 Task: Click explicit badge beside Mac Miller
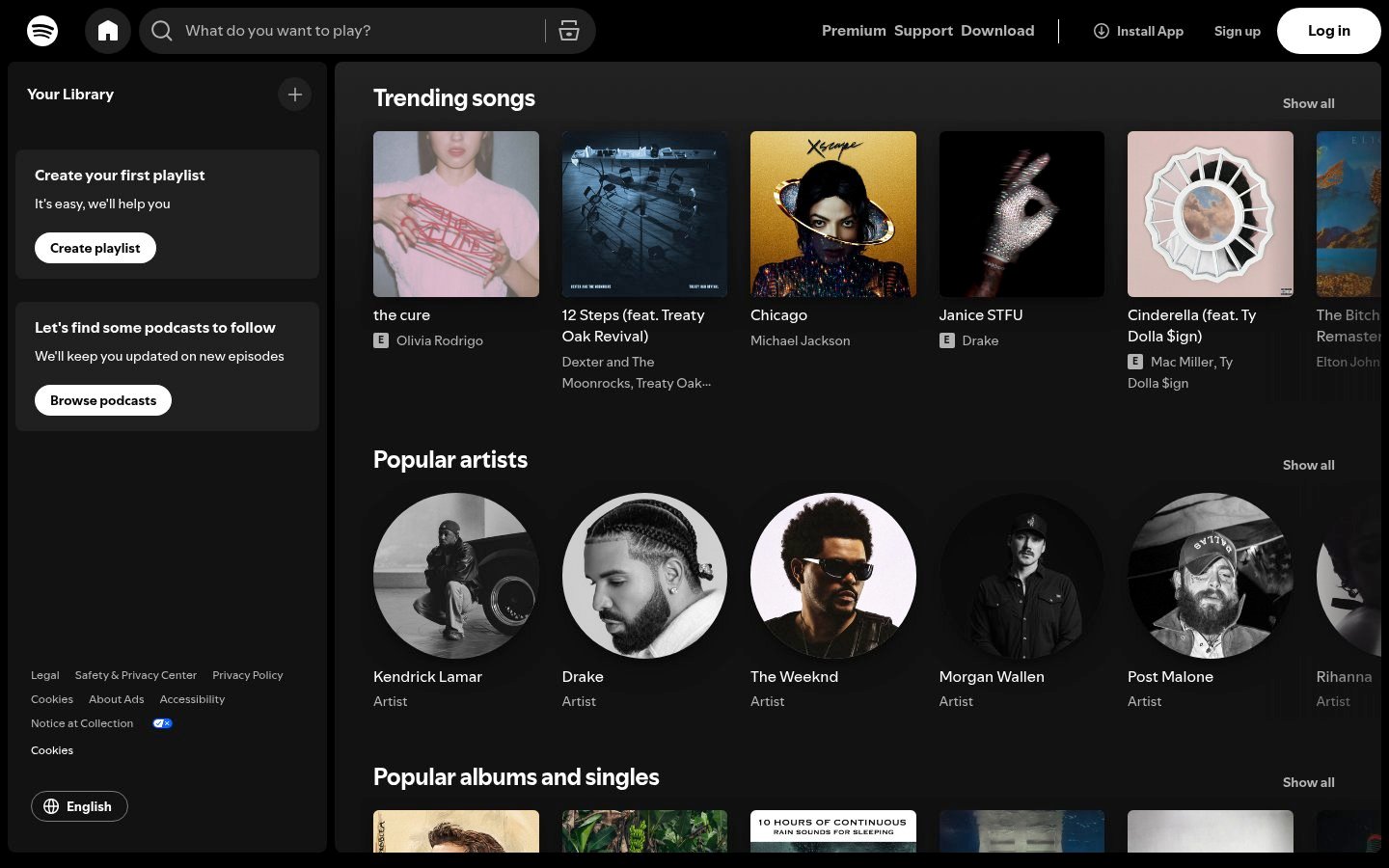(1135, 362)
